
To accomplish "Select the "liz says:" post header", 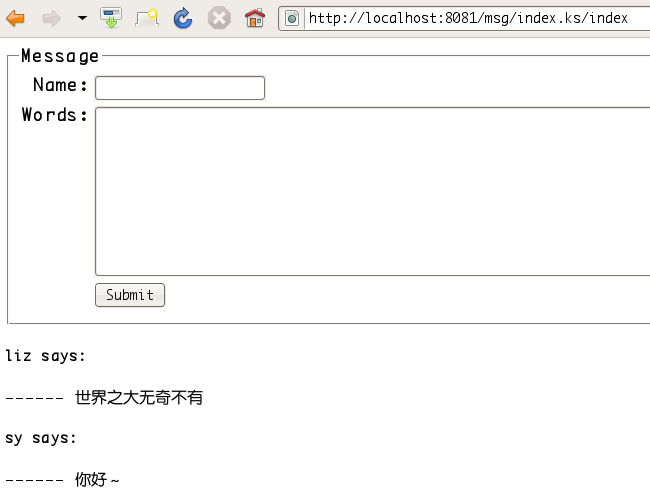I will [x=46, y=356].
